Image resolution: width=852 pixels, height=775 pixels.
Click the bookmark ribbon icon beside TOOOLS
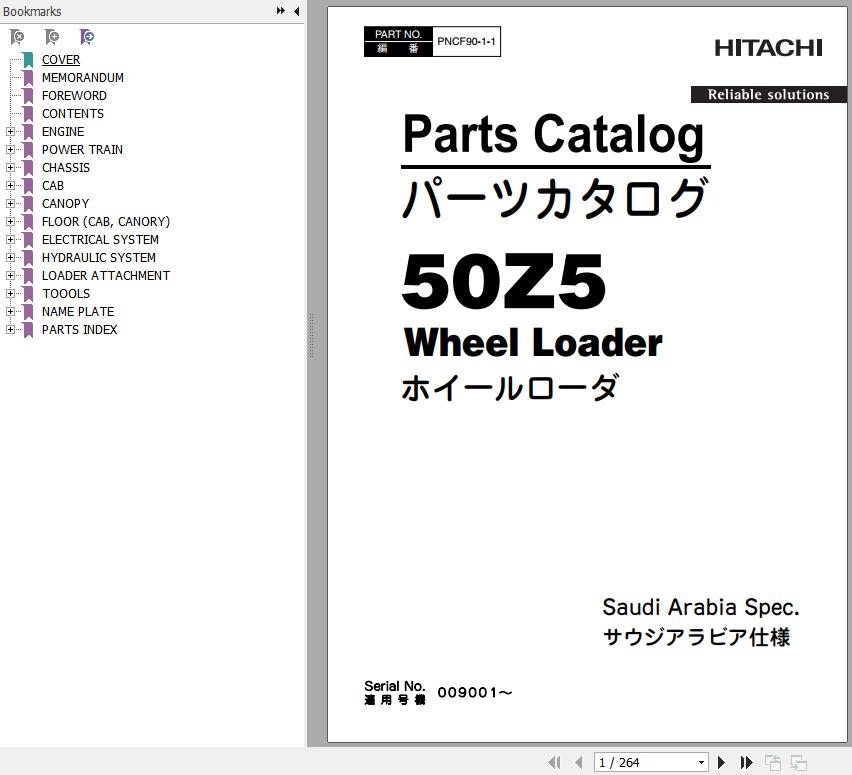pyautogui.click(x=28, y=293)
